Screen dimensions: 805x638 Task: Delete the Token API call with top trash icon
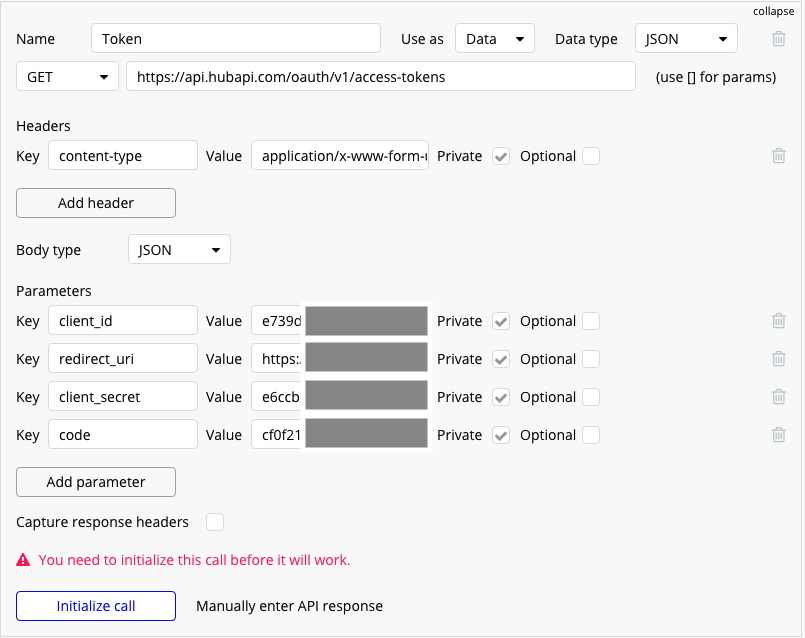(x=778, y=39)
